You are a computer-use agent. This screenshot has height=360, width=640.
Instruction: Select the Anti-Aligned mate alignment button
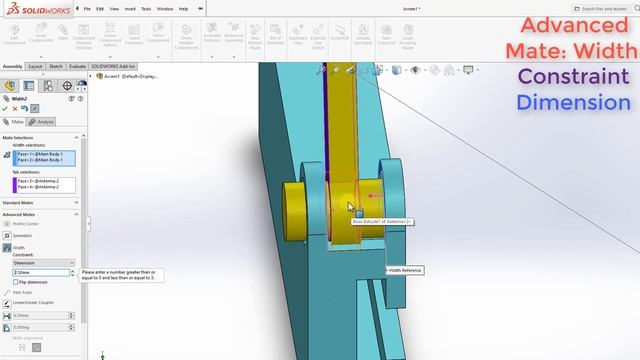tap(36, 347)
